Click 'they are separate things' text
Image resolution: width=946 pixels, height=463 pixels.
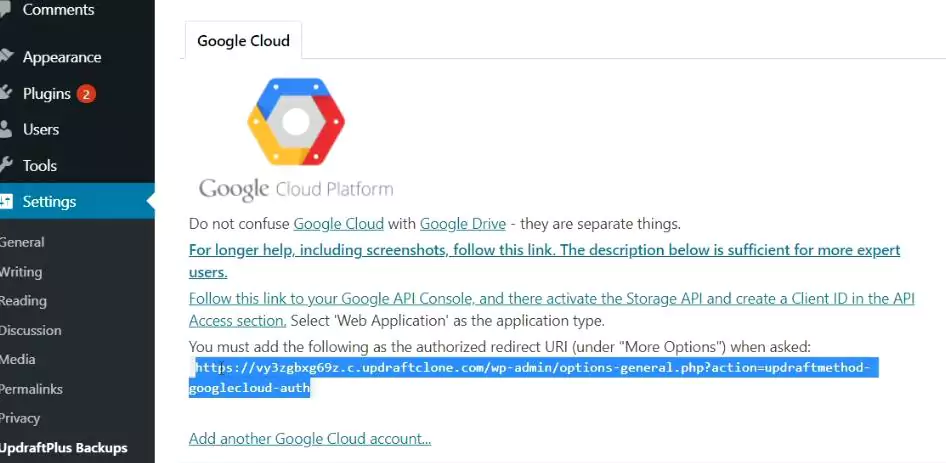(600, 224)
